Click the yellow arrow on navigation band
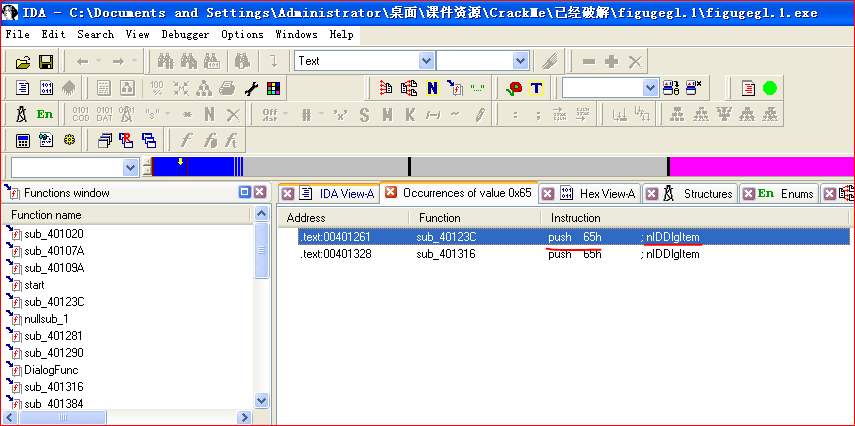855x426 pixels. [x=180, y=161]
